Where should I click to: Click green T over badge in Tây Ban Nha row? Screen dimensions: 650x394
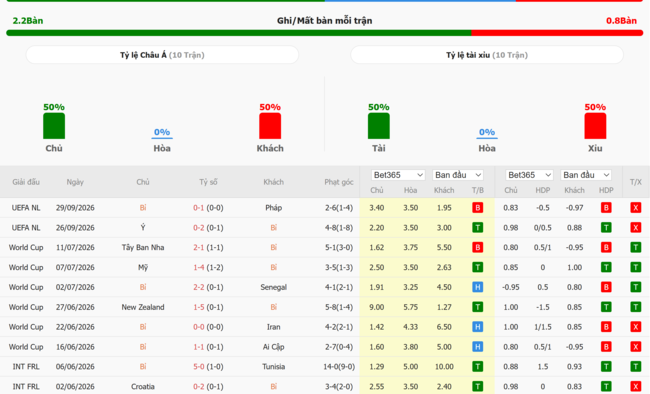pos(635,248)
